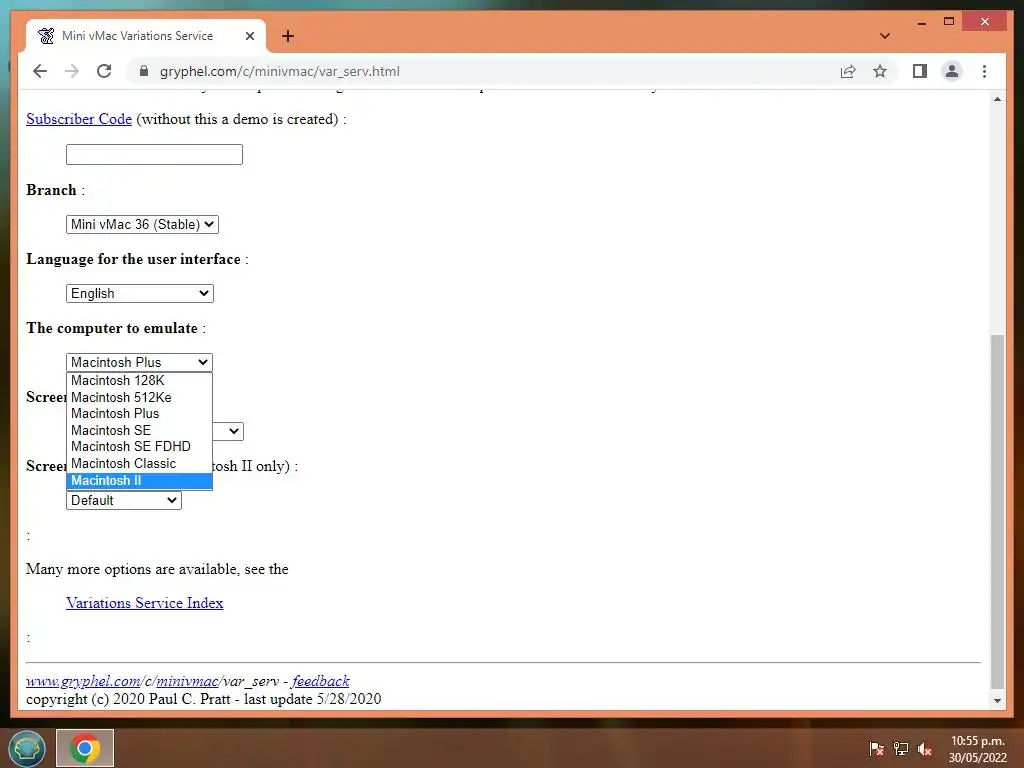Open the browser side panel
The height and width of the screenshot is (768, 1024).
tap(920, 71)
